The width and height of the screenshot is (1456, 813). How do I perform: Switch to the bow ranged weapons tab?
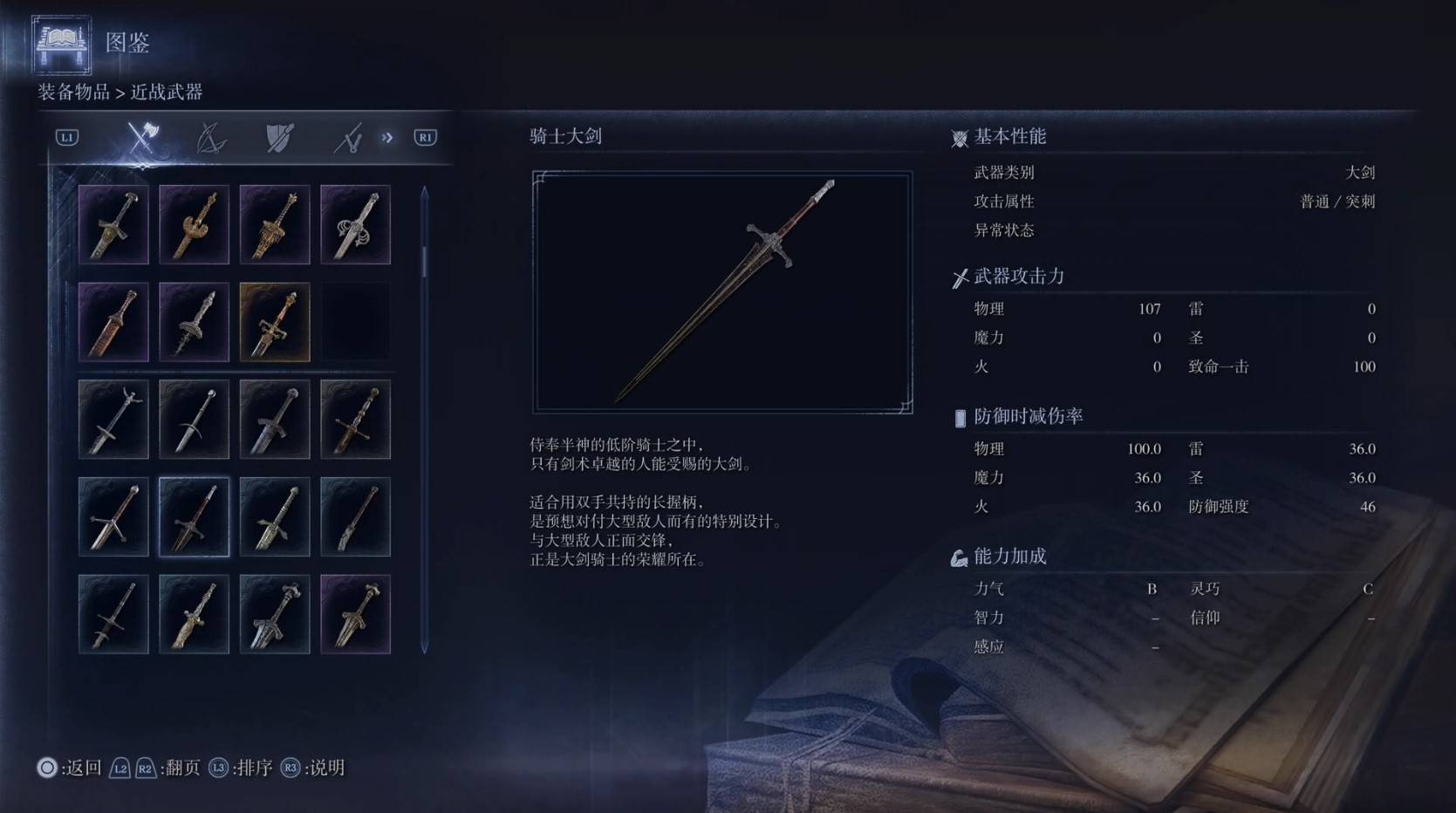210,138
